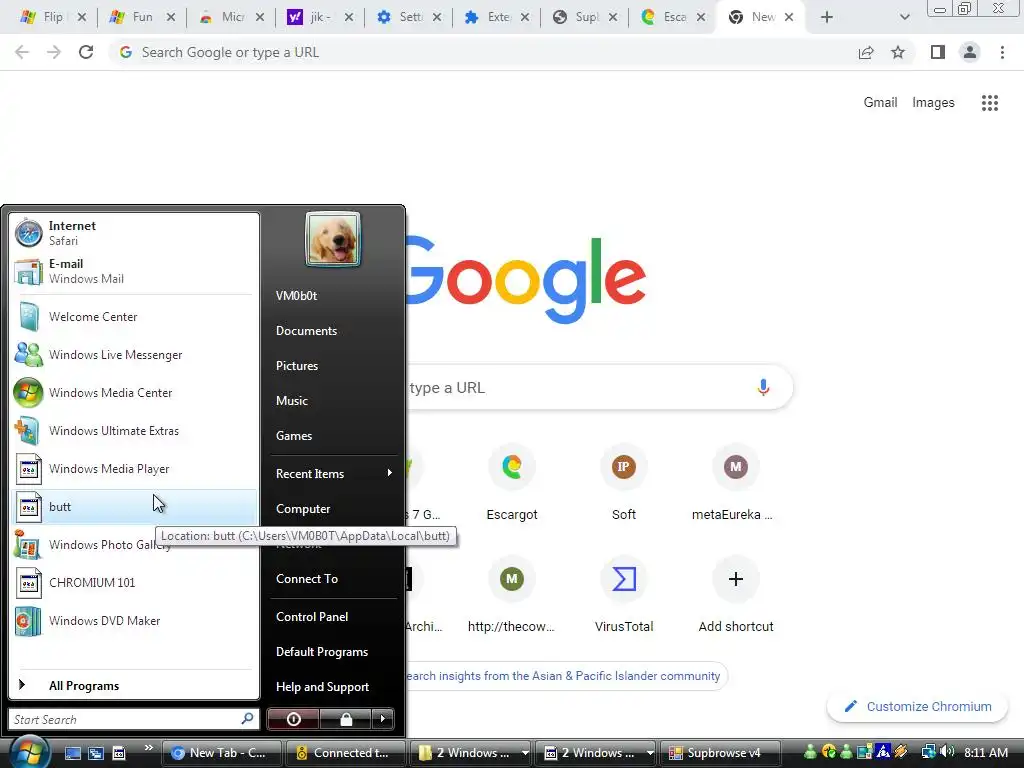
Task: Launch Windows Media Player
Action: (134, 469)
